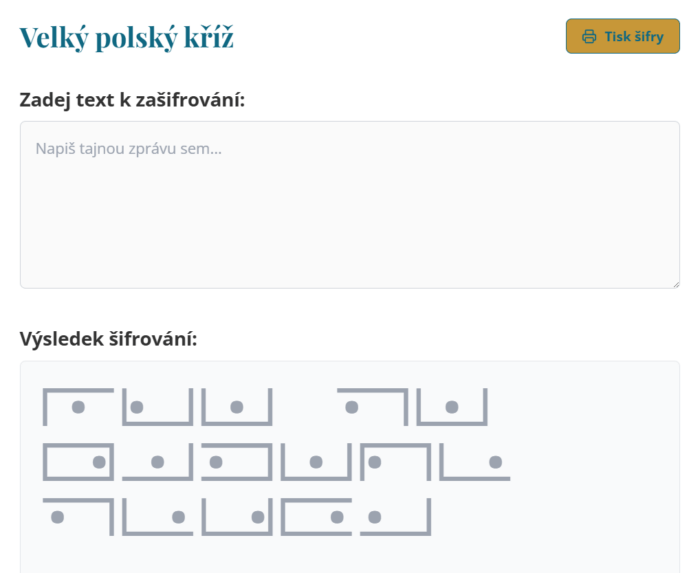Click the printer icon inside Tisk šifry
The width and height of the screenshot is (700, 573).
pyautogui.click(x=589, y=37)
